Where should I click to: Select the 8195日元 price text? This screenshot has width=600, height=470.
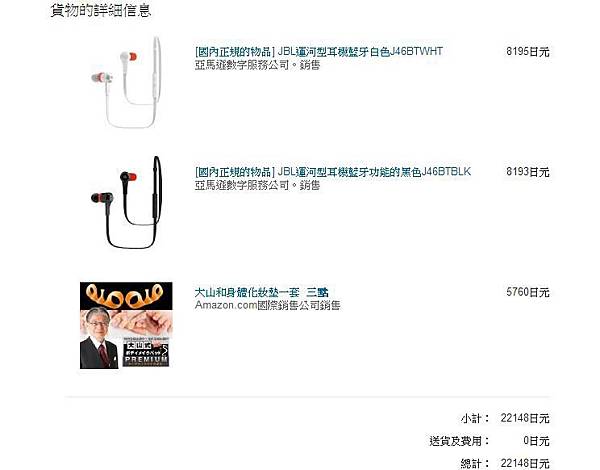click(528, 52)
